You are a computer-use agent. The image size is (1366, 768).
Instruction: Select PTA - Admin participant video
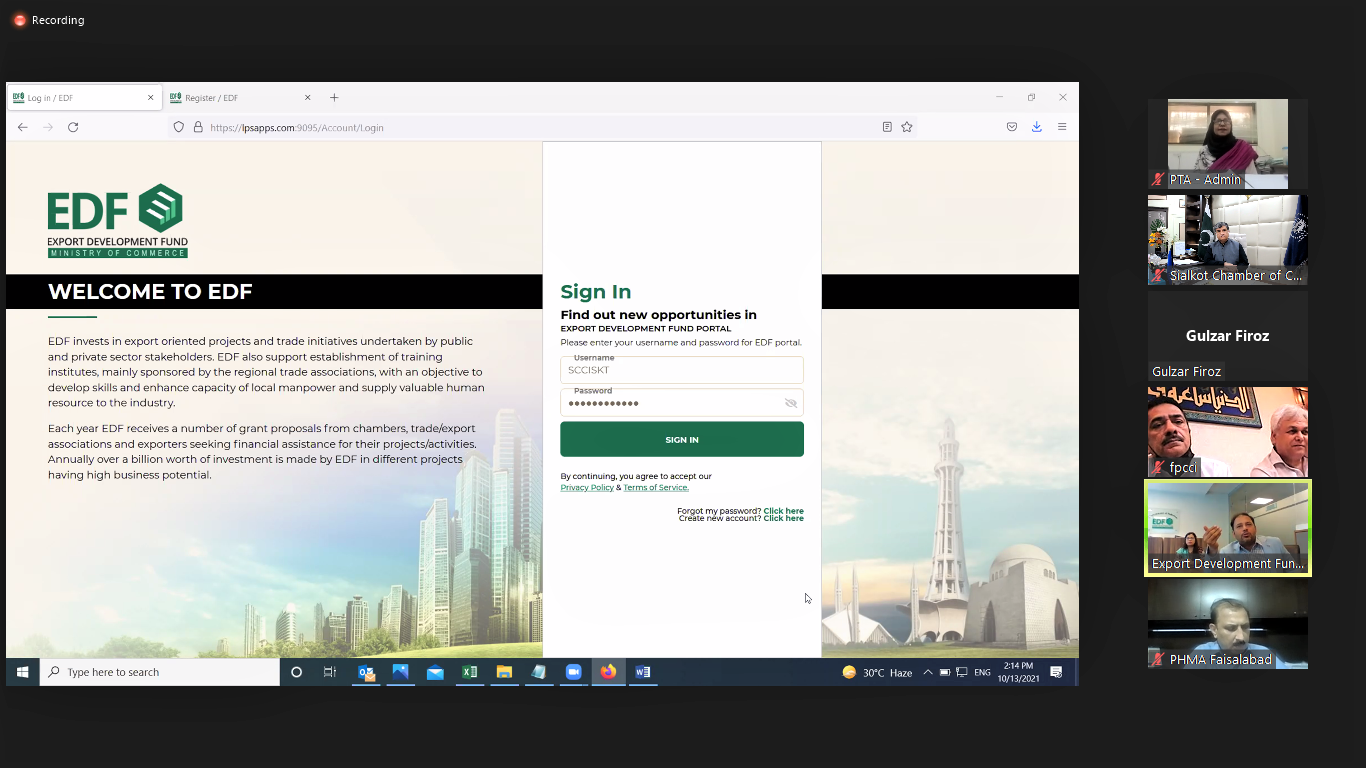click(1228, 144)
